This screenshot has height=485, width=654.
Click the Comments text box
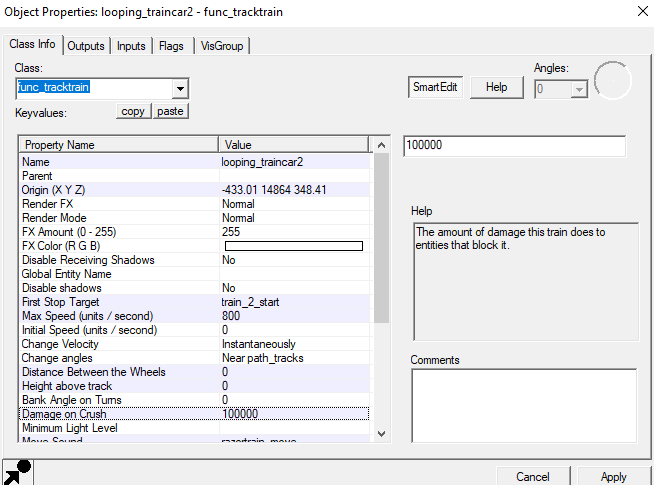point(524,406)
